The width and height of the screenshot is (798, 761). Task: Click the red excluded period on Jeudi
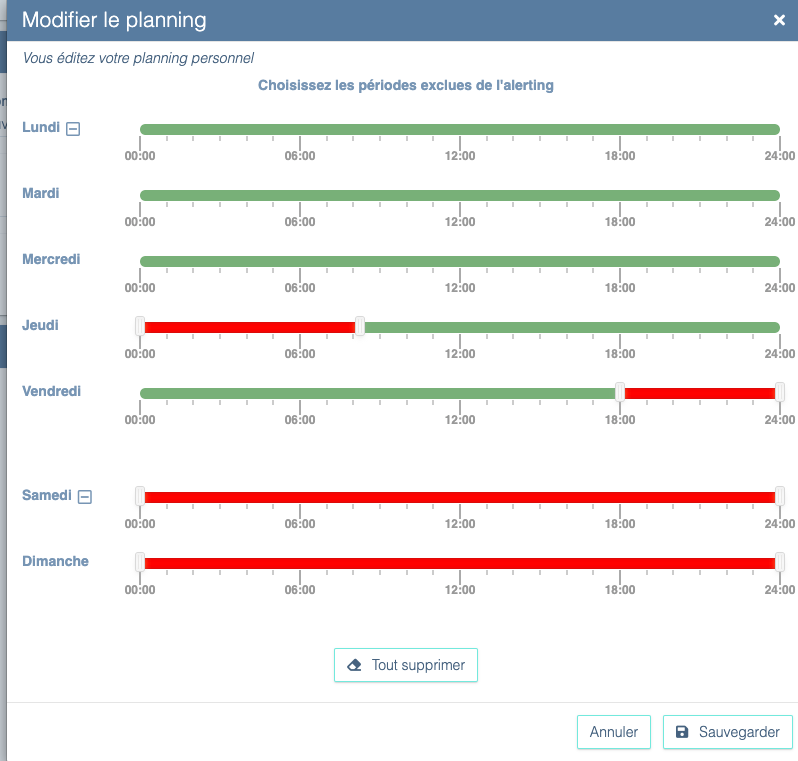(250, 327)
